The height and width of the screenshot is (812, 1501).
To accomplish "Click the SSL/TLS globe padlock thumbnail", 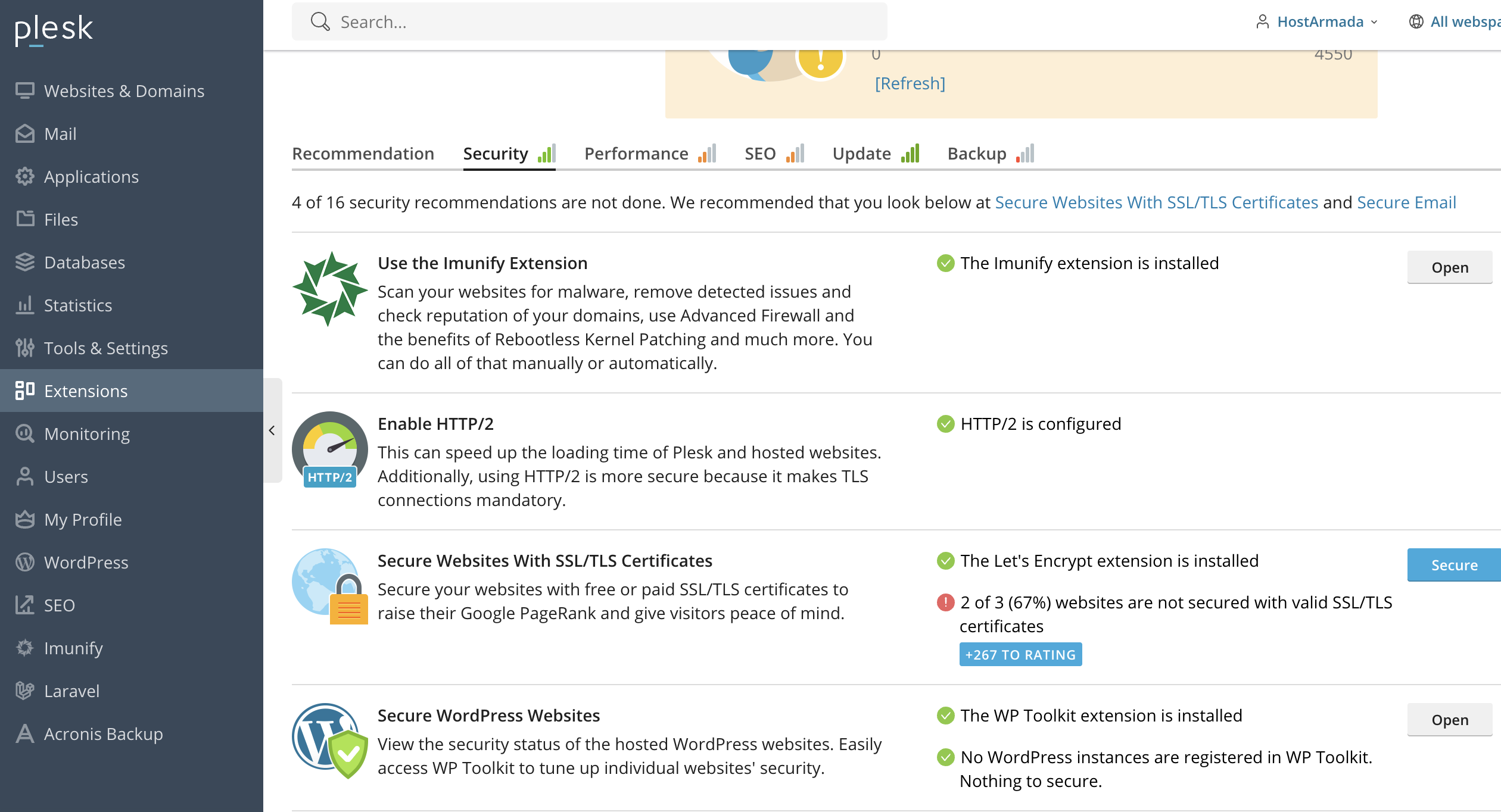I will 330,586.
